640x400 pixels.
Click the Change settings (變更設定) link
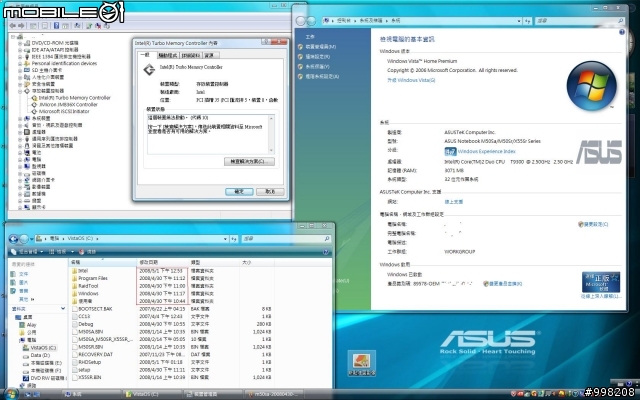coord(596,224)
